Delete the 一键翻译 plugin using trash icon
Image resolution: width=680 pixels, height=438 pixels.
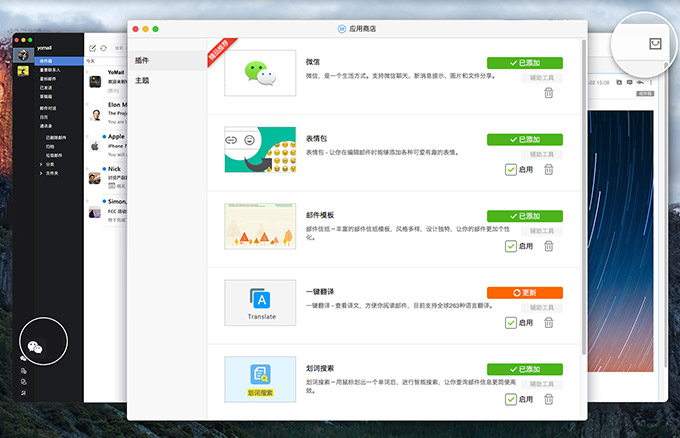coord(549,323)
